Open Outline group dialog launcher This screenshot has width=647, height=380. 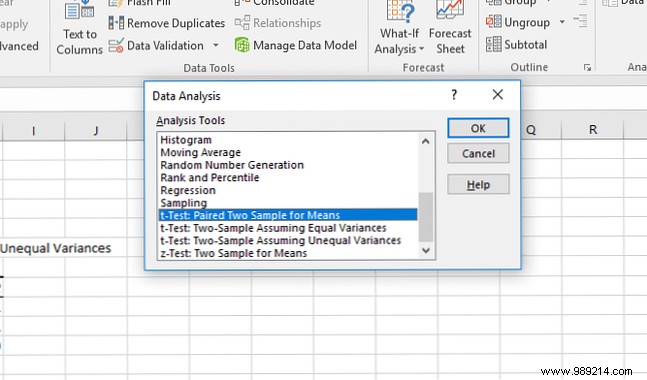[587, 68]
